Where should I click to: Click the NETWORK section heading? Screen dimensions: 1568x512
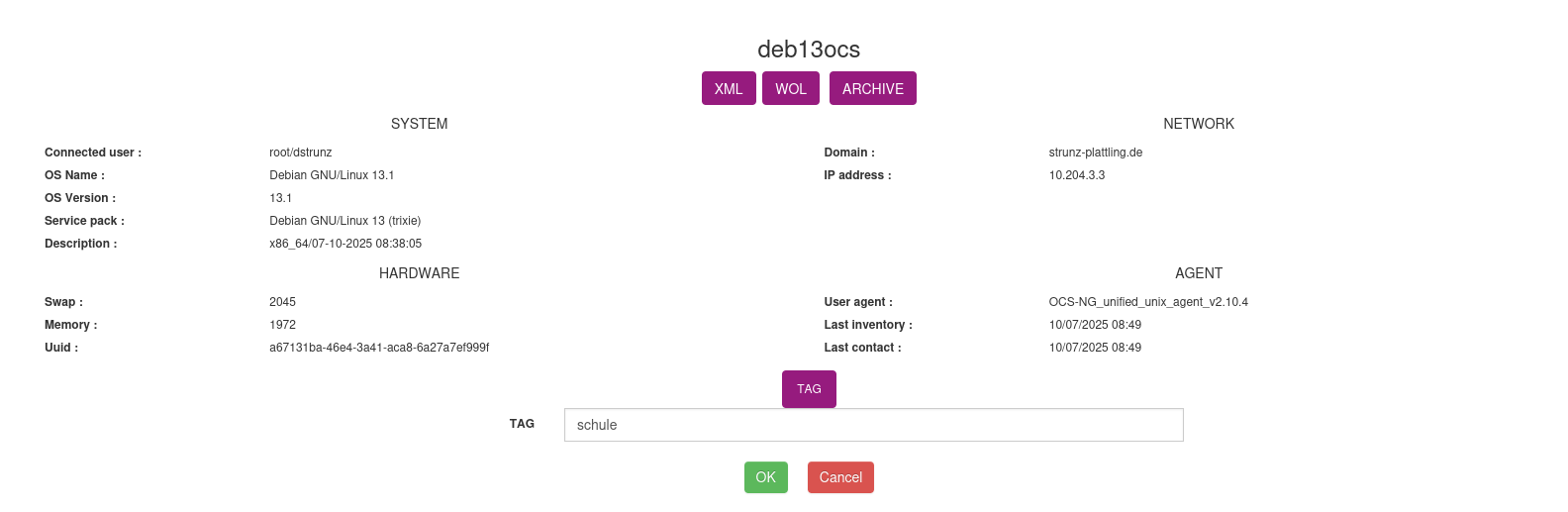[x=1199, y=124]
